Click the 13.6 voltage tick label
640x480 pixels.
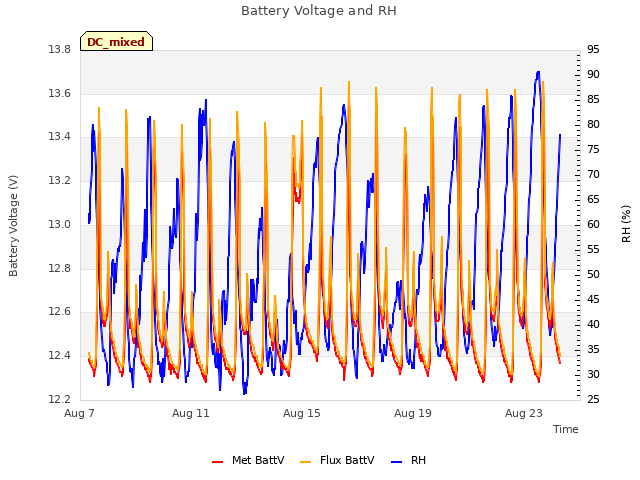point(60,93)
